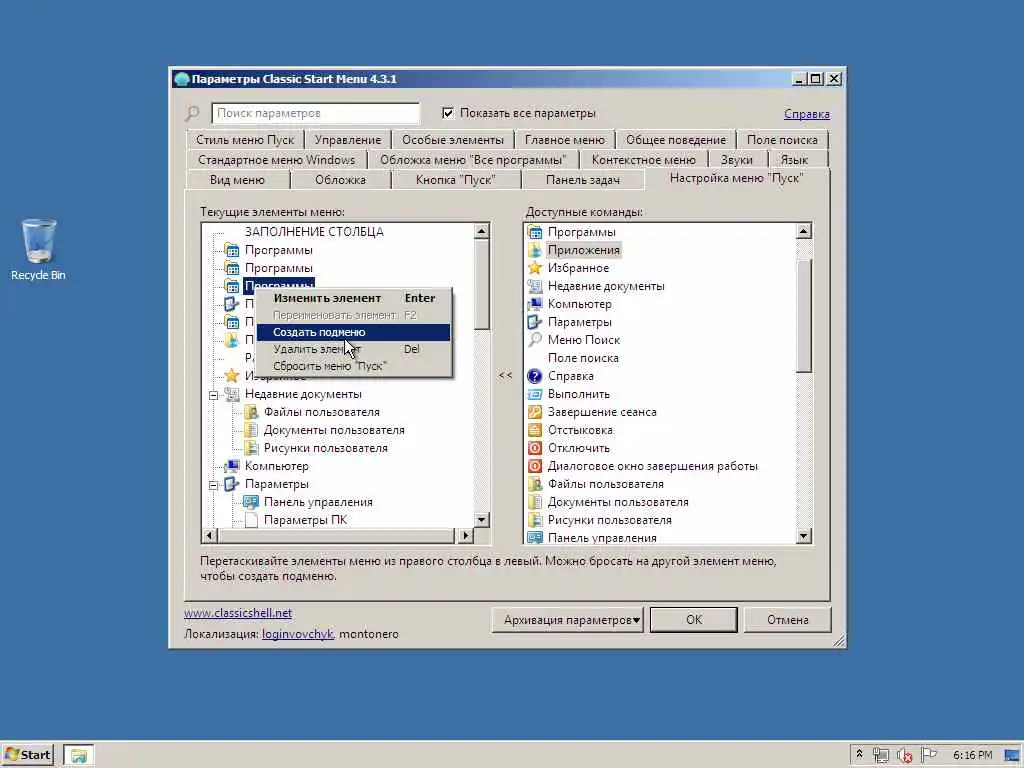Click the scrollbar thumb of current menu items
The width and height of the screenshot is (1024, 768).
482,285
